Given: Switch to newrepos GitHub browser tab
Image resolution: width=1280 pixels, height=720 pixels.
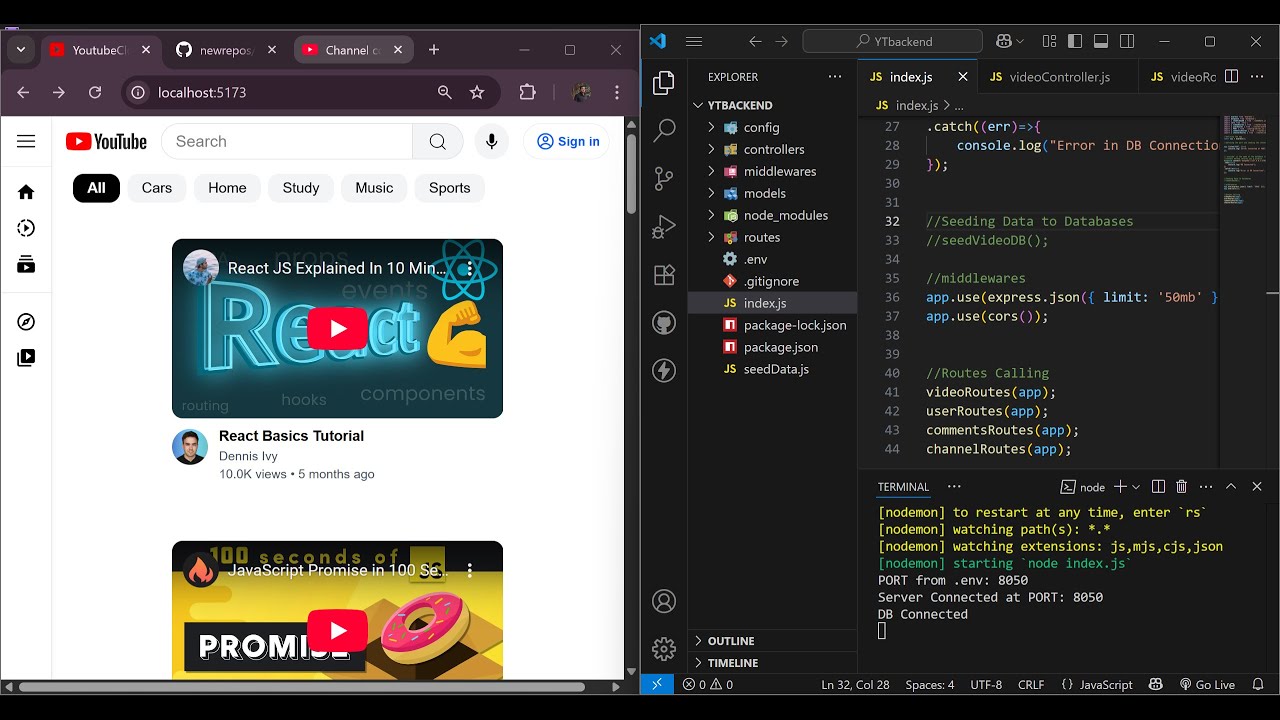Looking at the screenshot, I should coord(226,50).
